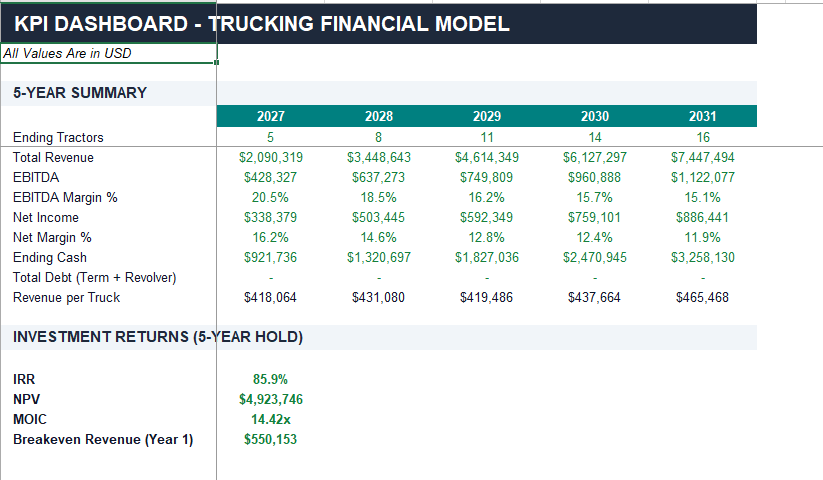This screenshot has width=823, height=480.
Task: Select Breakeven Revenue value $550,153
Action: coord(271,440)
